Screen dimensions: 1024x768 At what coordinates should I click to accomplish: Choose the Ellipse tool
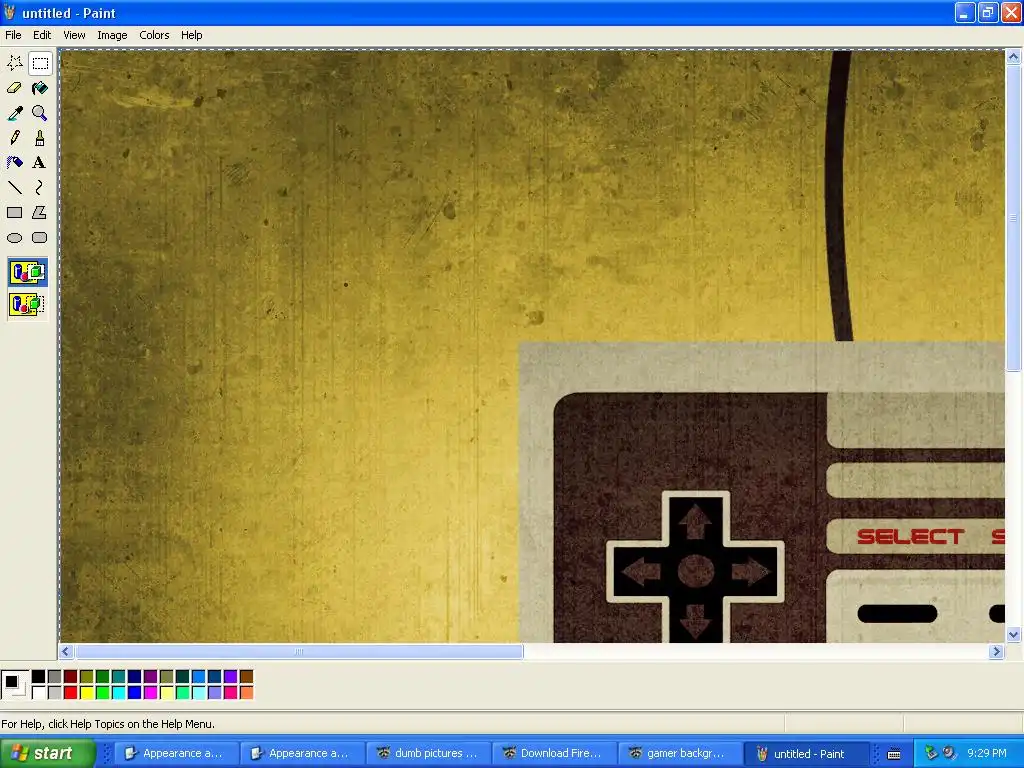tap(14, 238)
